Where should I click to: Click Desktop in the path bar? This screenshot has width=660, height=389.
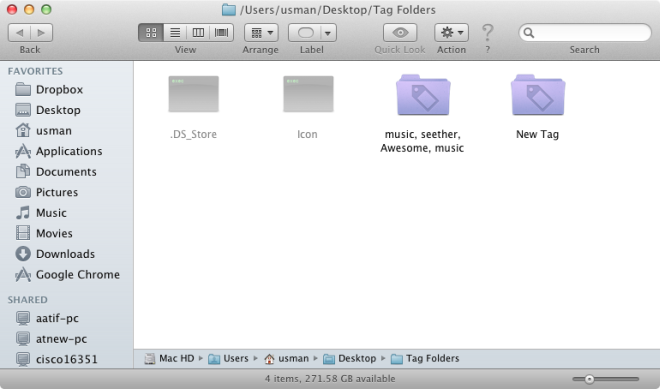click(349, 358)
